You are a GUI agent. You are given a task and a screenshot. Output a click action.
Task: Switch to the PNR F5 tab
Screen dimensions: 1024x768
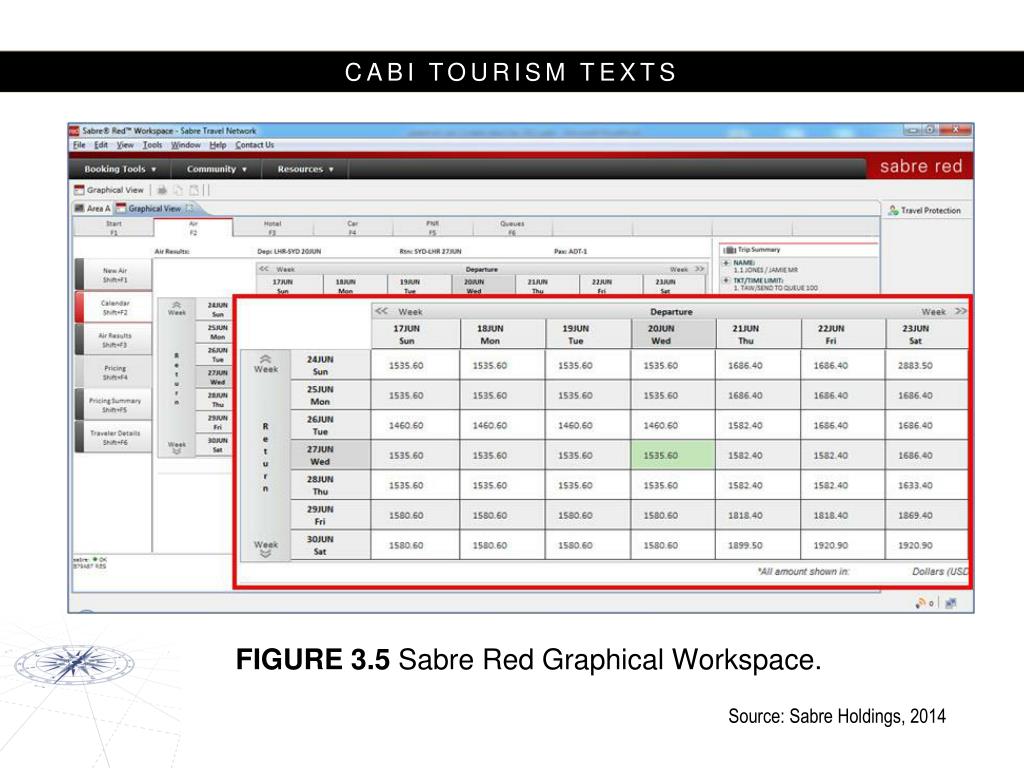pyautogui.click(x=432, y=227)
